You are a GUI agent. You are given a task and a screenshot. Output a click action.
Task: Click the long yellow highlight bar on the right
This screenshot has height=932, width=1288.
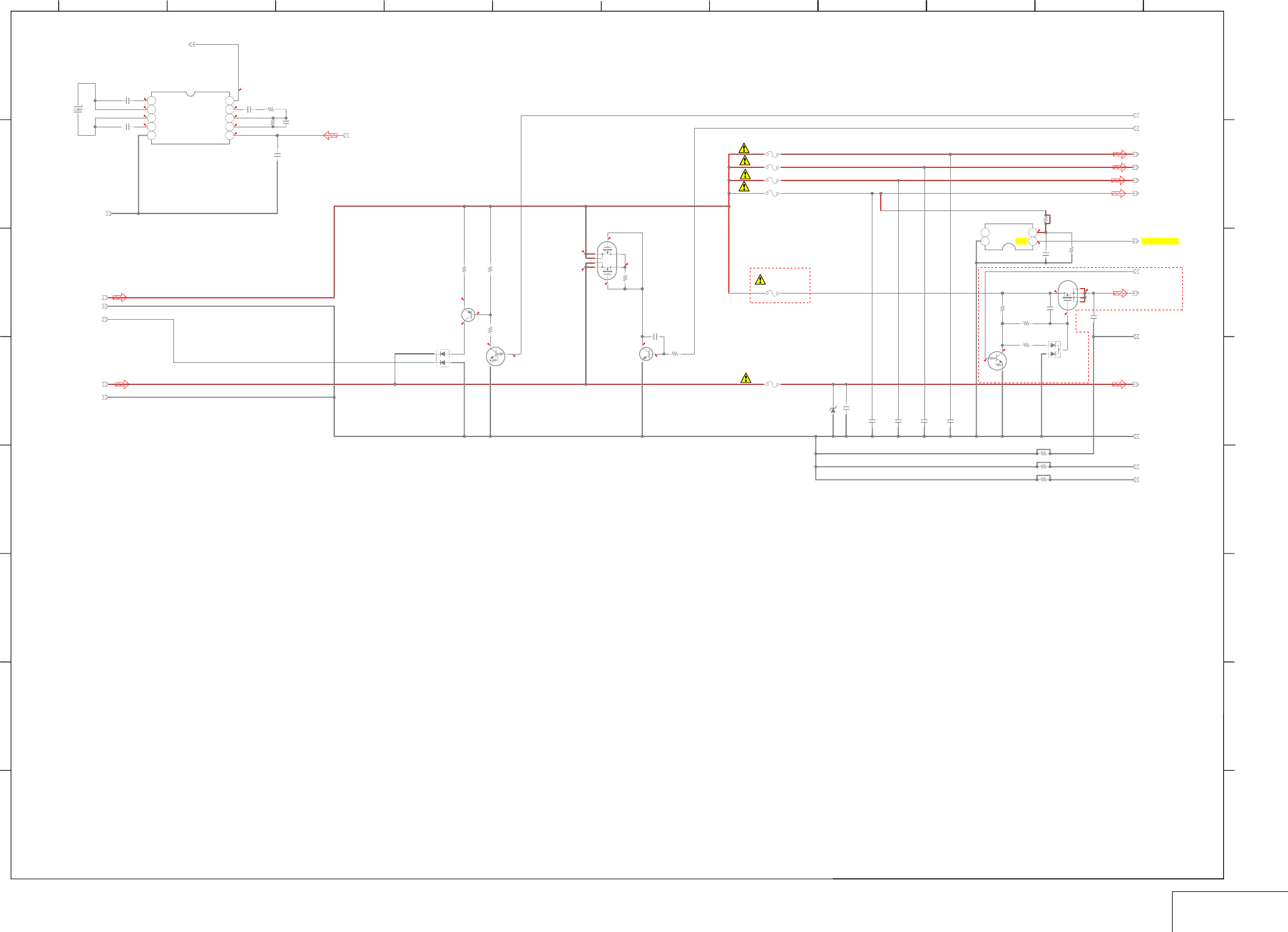[x=1160, y=242]
